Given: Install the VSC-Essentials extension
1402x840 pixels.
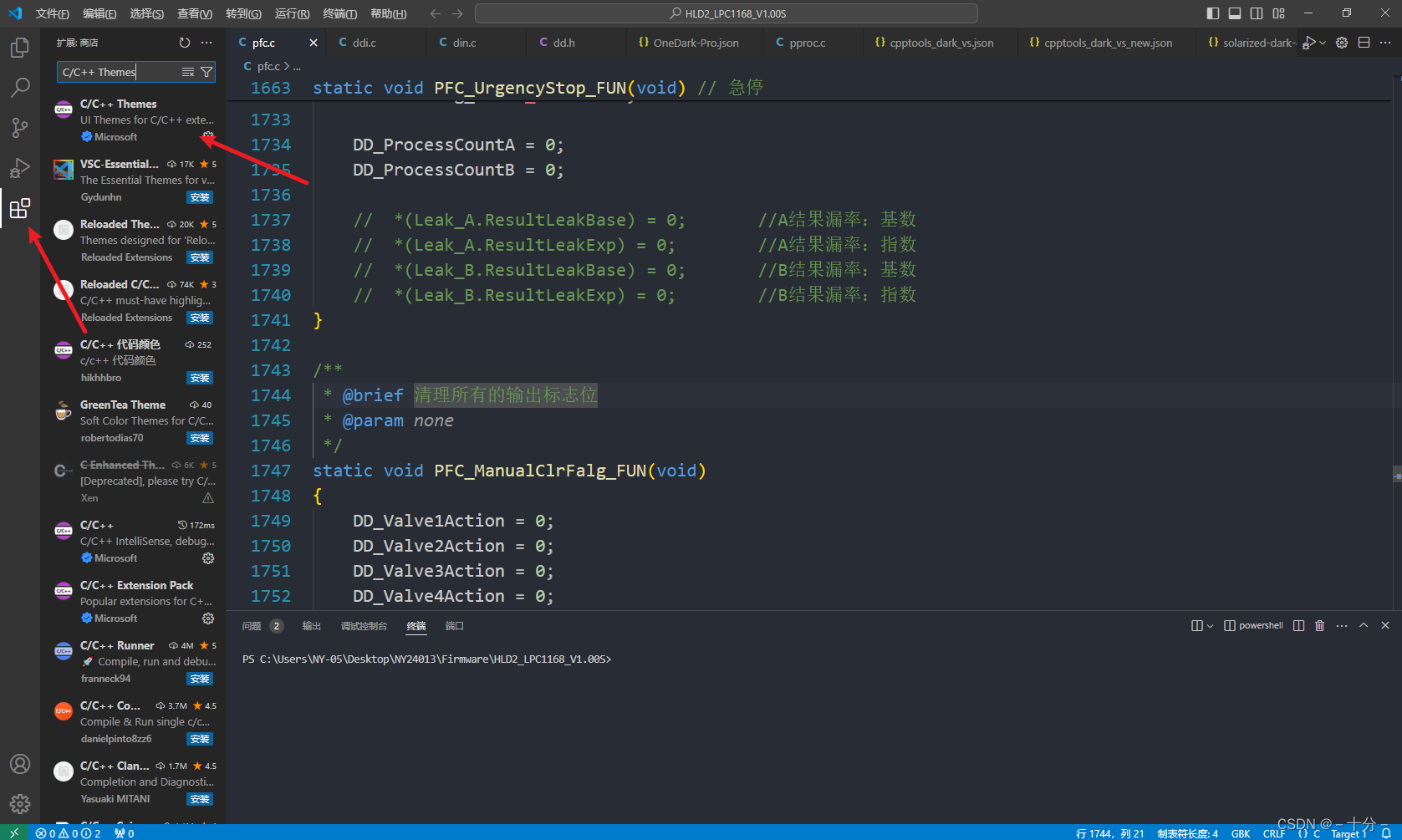Looking at the screenshot, I should pyautogui.click(x=200, y=197).
